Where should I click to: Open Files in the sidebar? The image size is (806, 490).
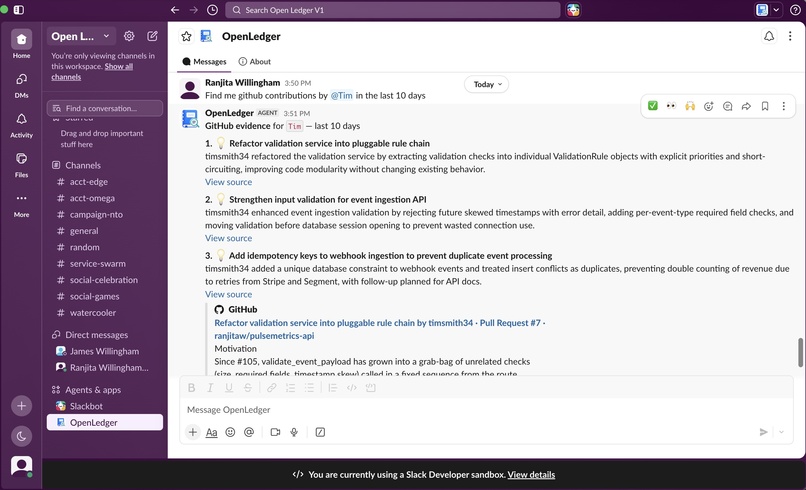click(x=21, y=164)
